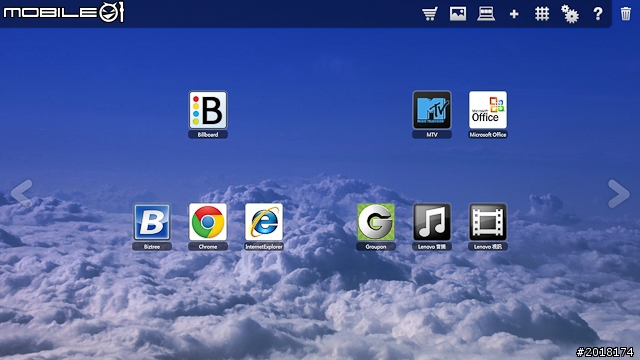
Task: Click the "Groupon" label
Action: 376,247
